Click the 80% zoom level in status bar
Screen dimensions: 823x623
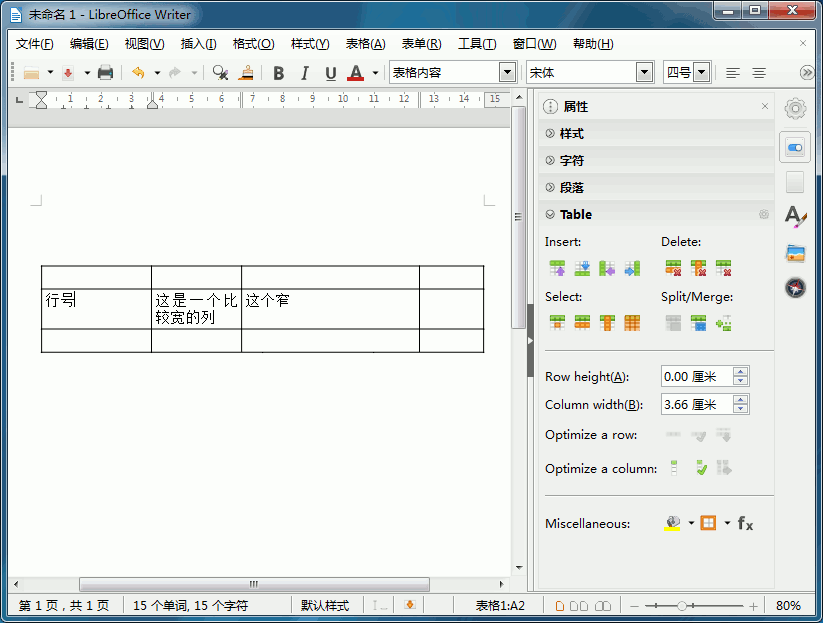pyautogui.click(x=788, y=606)
